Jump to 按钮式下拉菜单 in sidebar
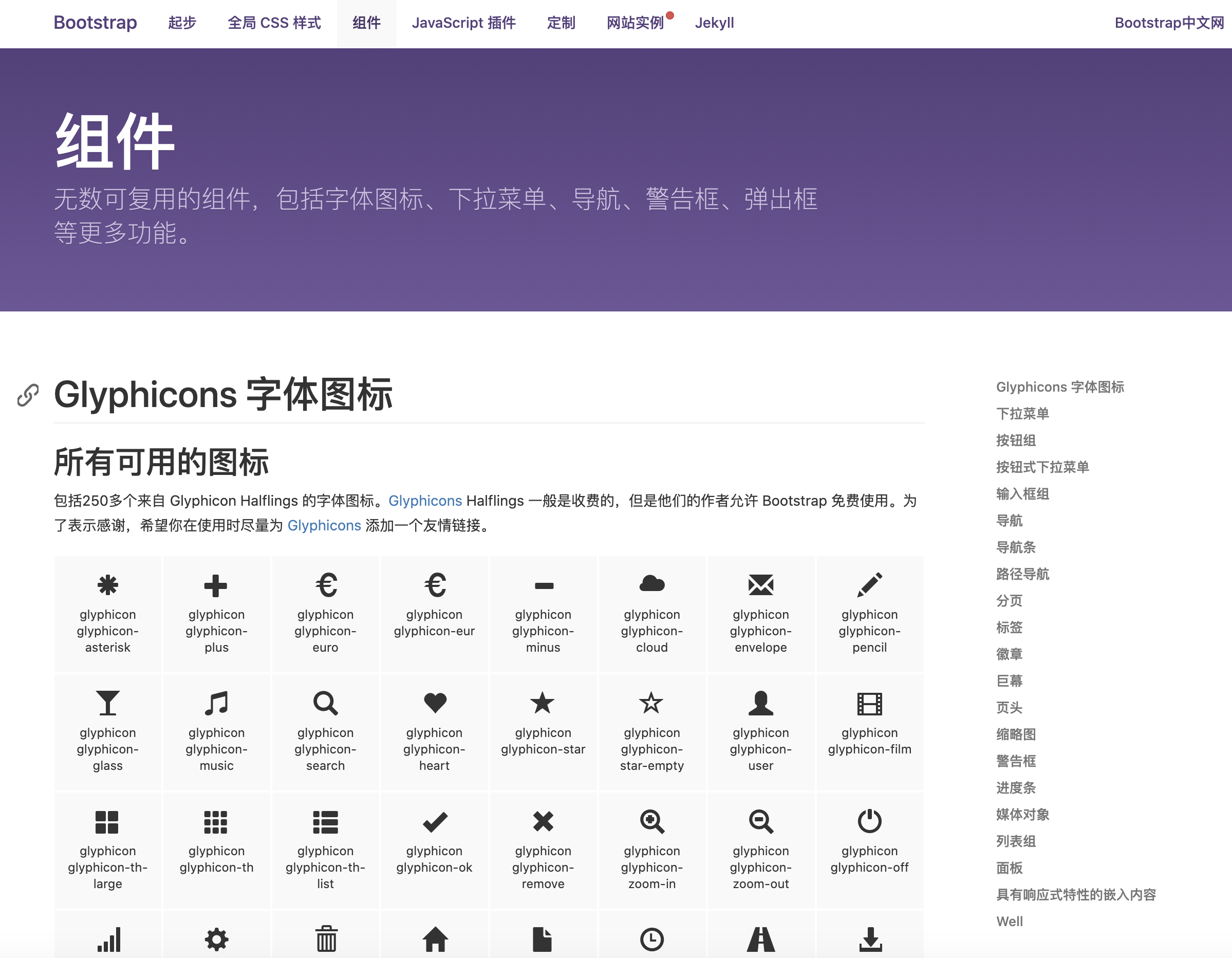Viewport: 1232px width, 958px height. coord(1042,467)
